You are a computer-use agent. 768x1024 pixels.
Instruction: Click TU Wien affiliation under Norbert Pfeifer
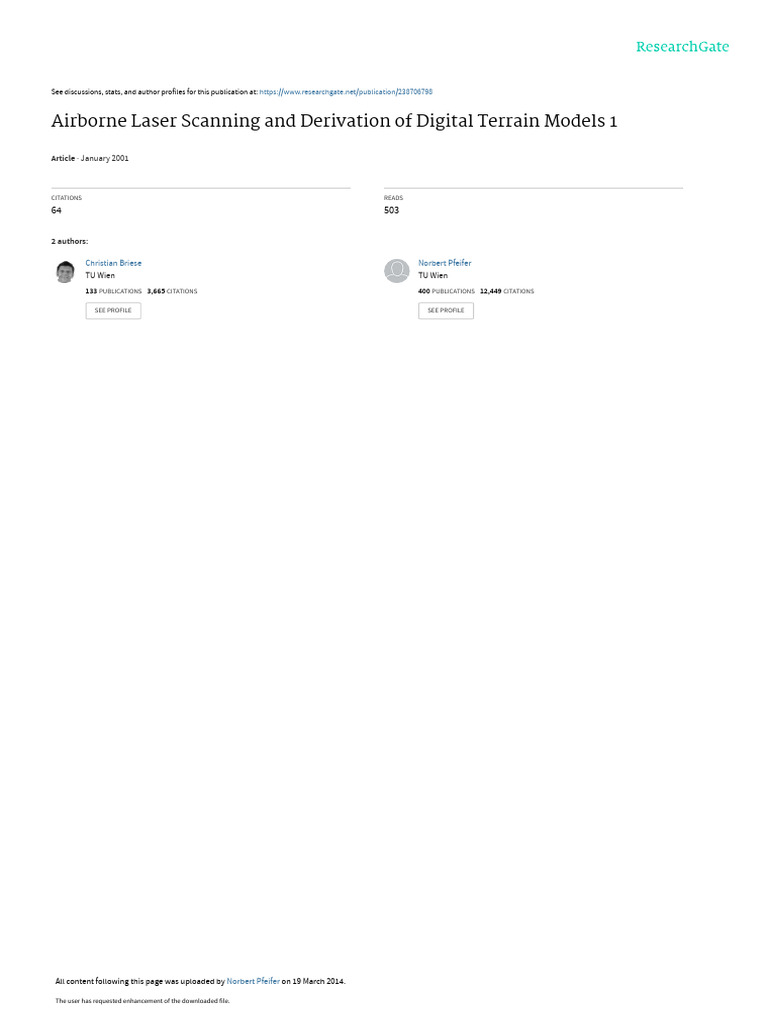[x=433, y=276]
